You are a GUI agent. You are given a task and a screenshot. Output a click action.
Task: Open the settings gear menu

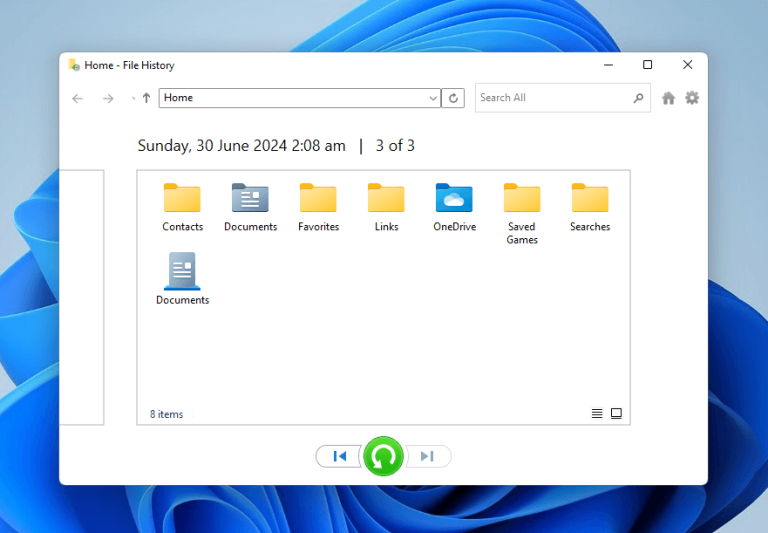coord(692,98)
